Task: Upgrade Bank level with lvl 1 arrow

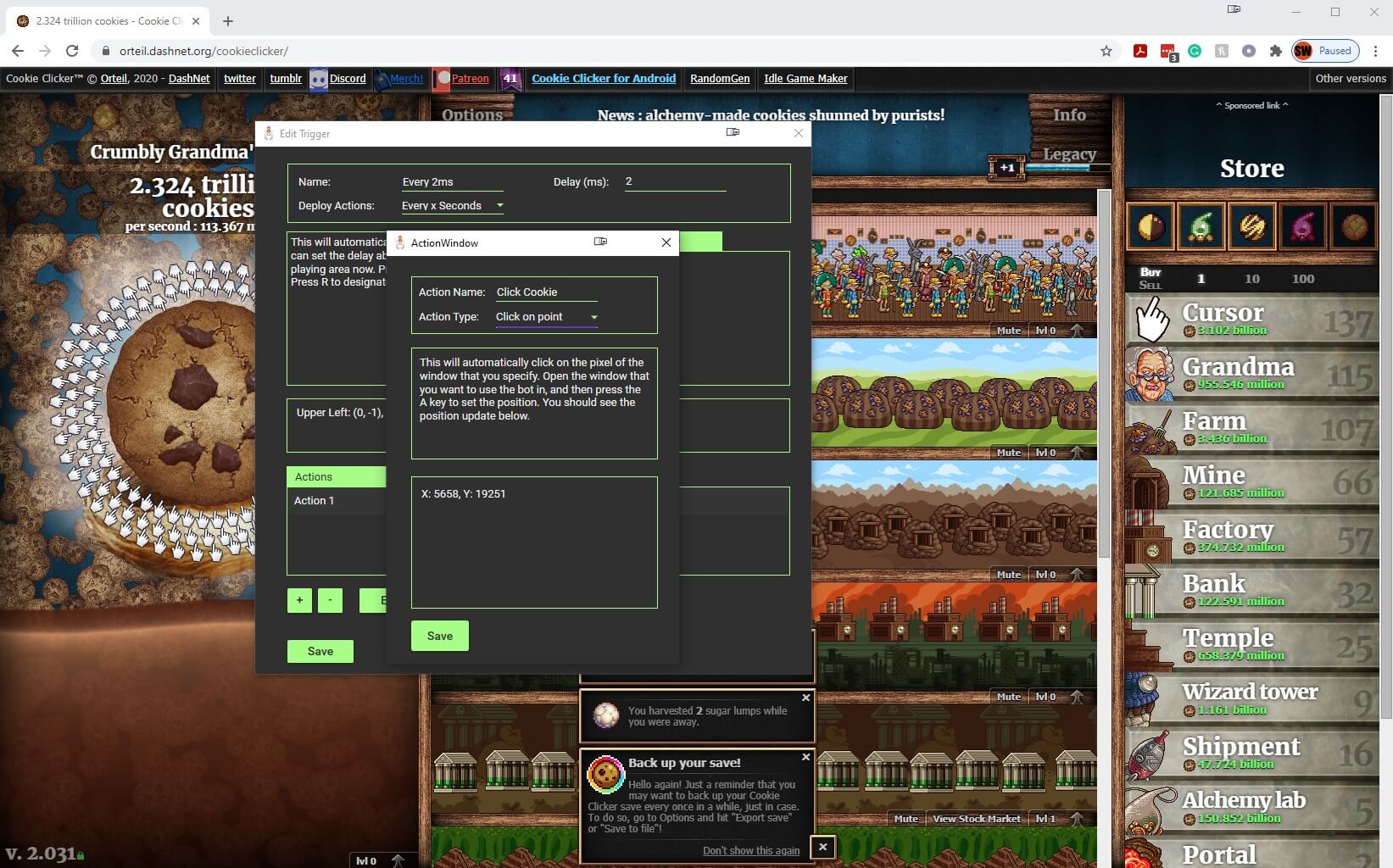Action: click(1077, 819)
